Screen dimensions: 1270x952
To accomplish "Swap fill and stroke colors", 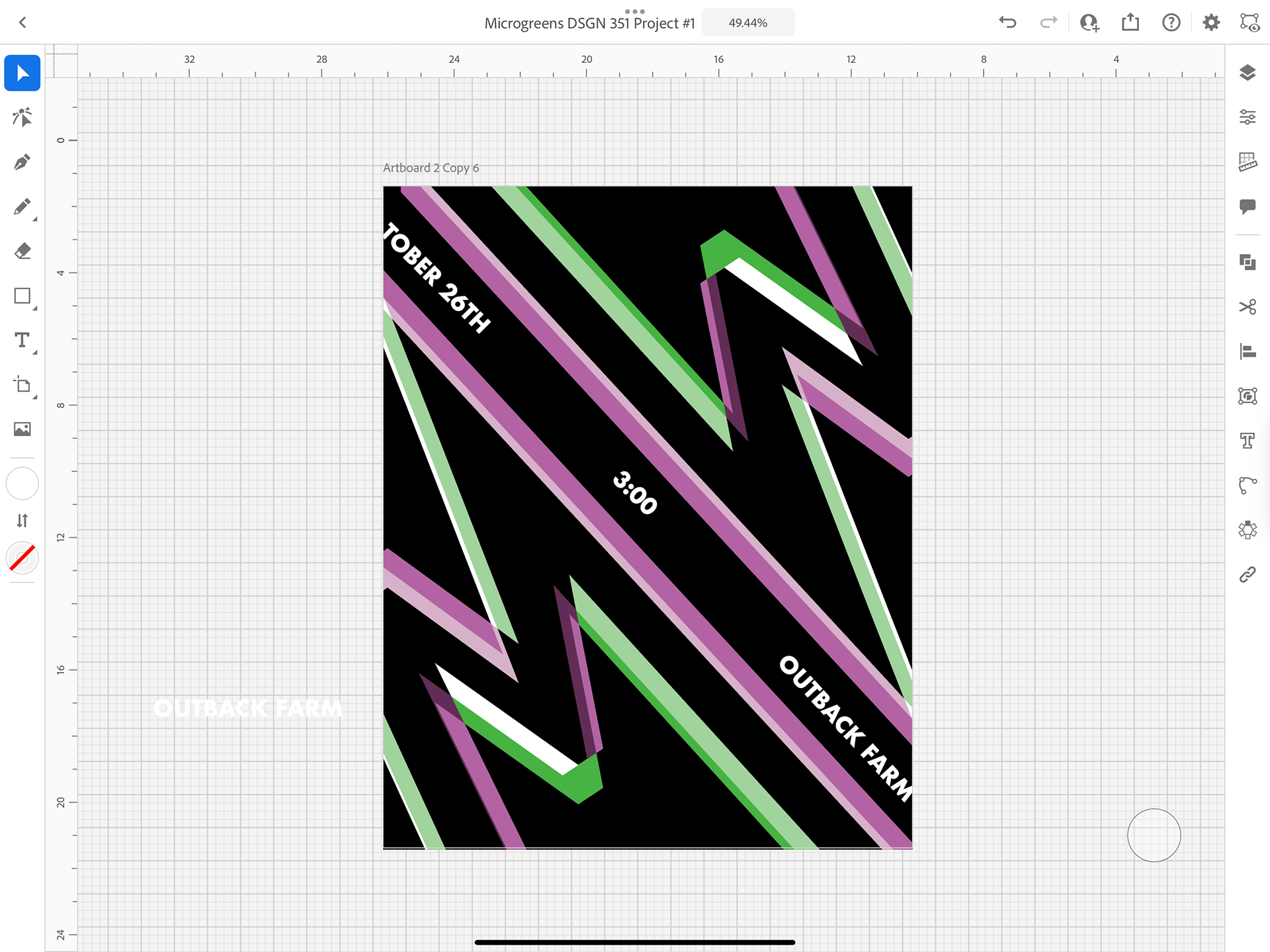I will 22,521.
